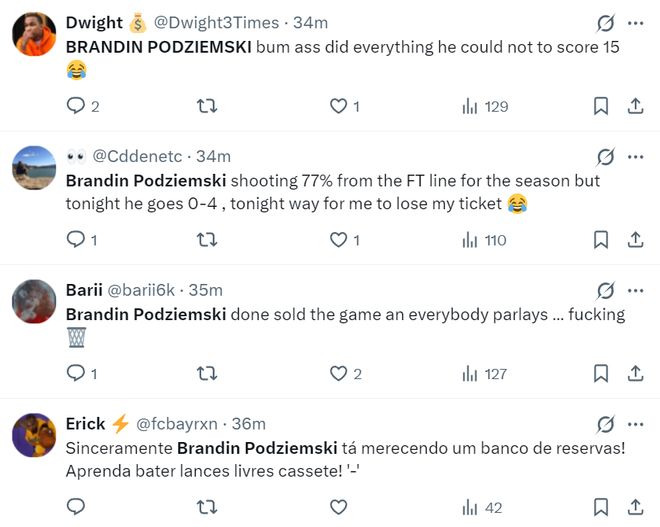
Task: Reply to Dwight's tweet
Action: [x=76, y=106]
